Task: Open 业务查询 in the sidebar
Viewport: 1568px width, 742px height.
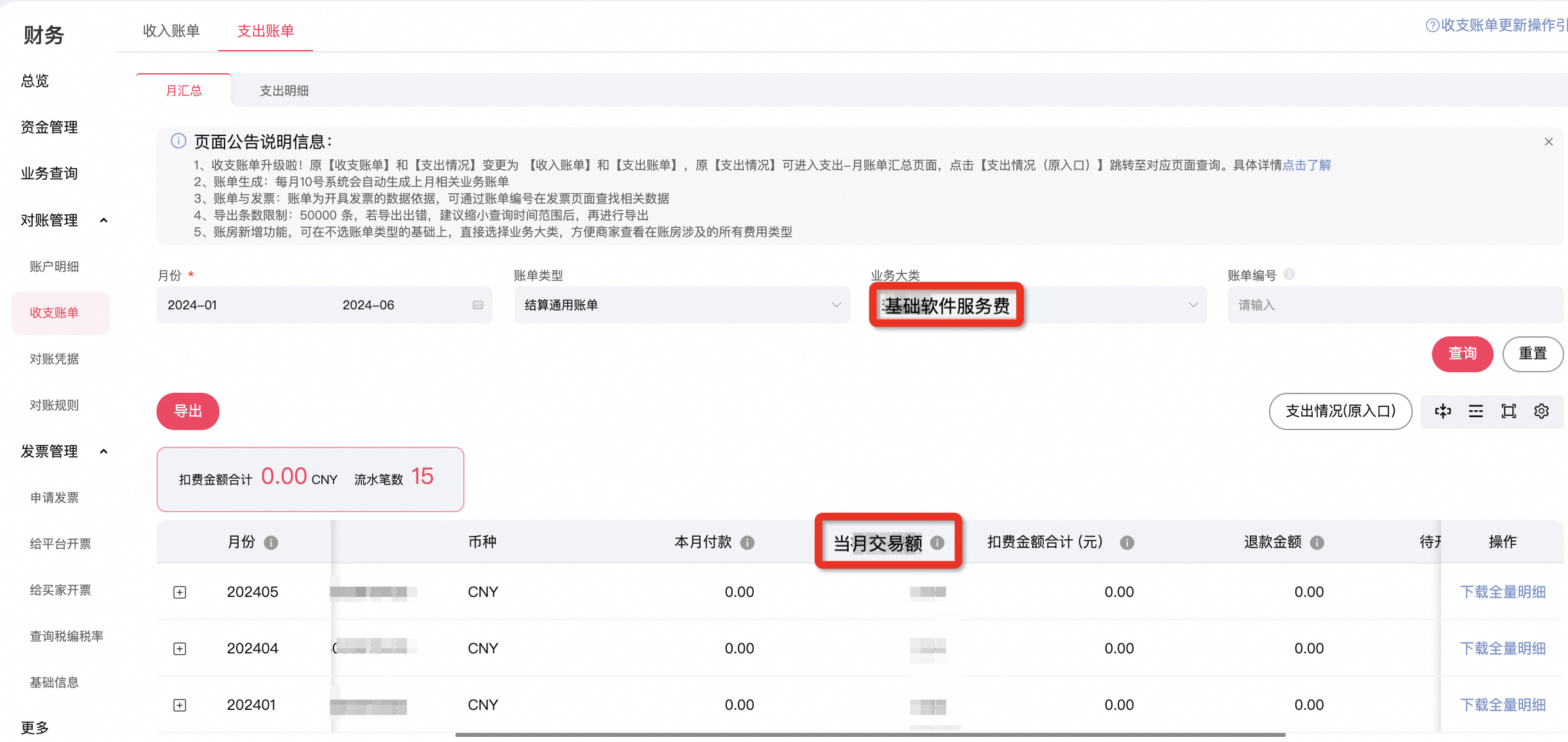Action: 49,173
